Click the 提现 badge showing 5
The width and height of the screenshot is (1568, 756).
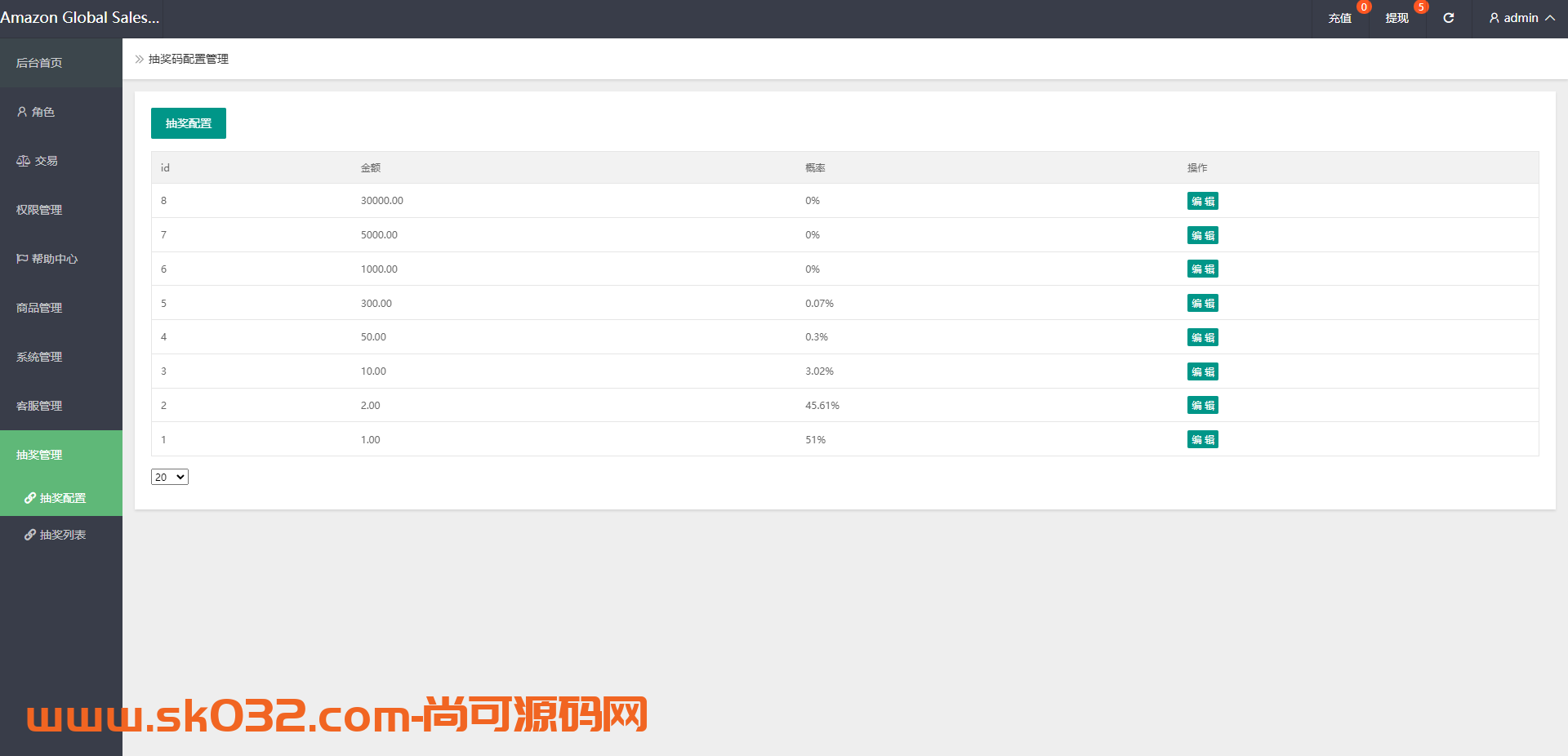1421,7
